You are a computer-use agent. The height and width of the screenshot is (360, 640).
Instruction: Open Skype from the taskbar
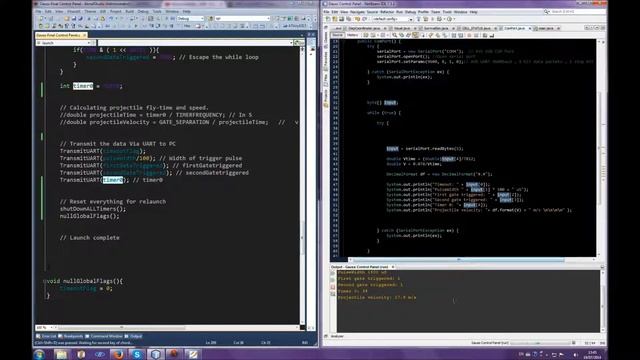click(x=137, y=354)
